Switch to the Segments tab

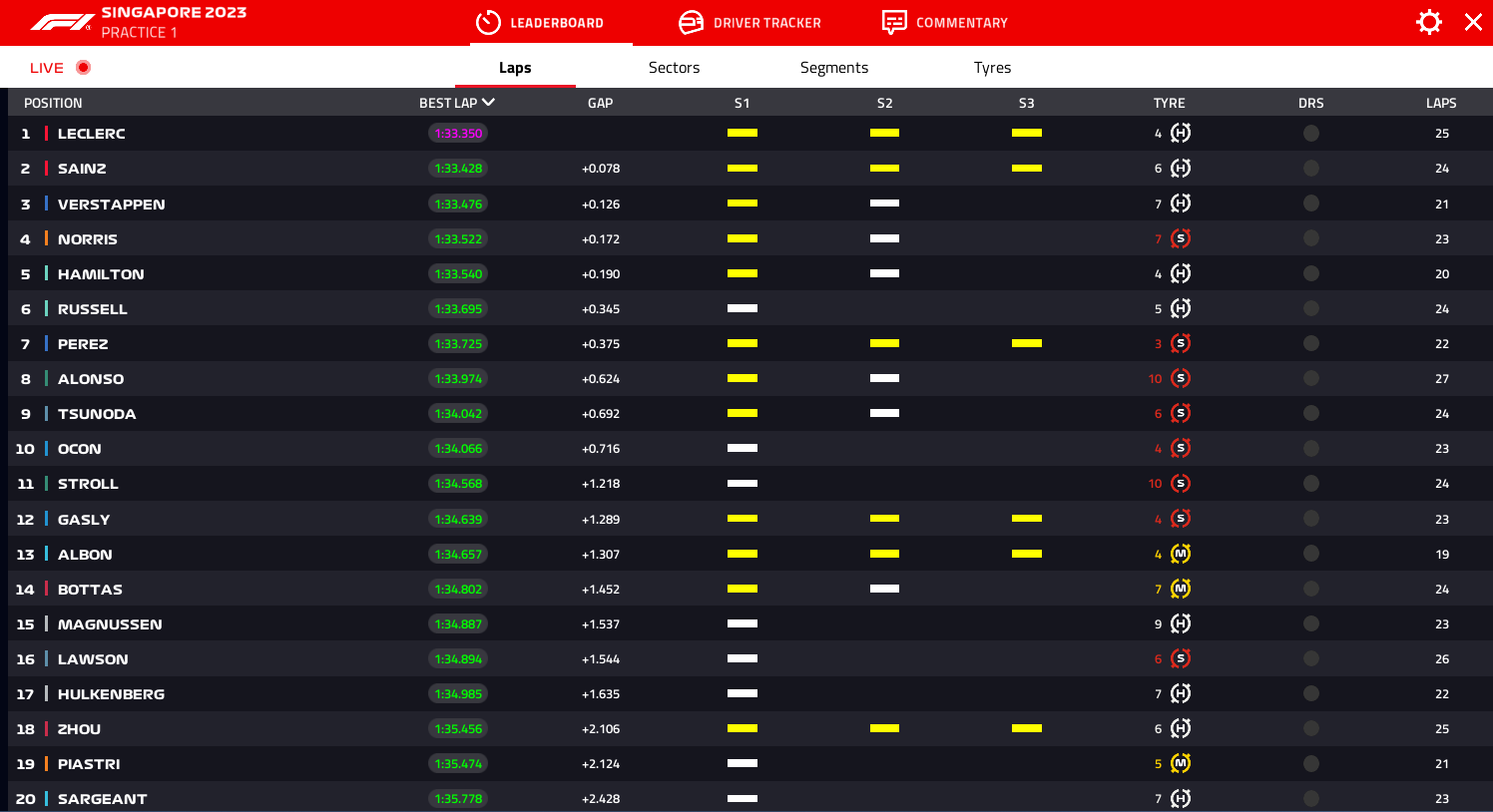834,68
